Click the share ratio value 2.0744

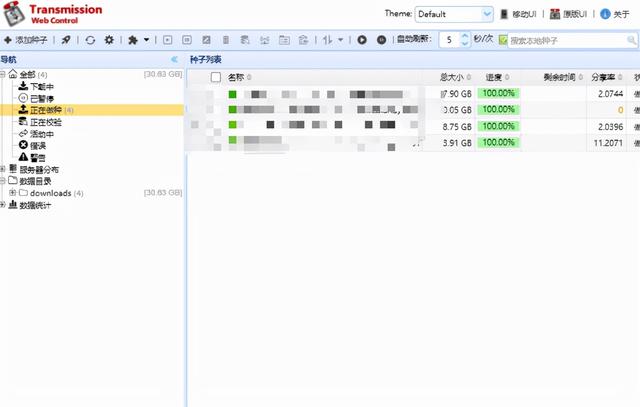pos(611,94)
